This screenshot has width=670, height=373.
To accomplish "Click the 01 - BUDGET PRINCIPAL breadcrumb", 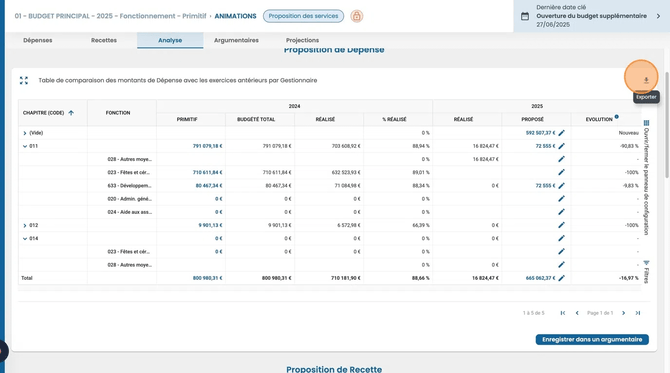I will (x=110, y=16).
